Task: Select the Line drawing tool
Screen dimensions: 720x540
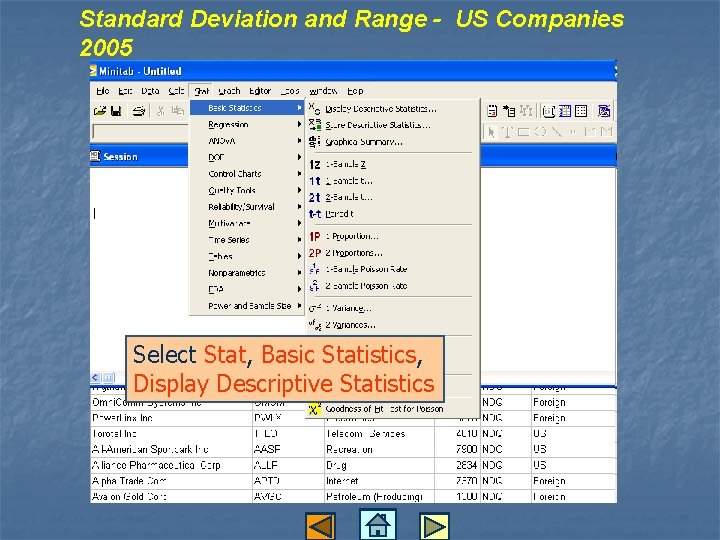Action: point(557,132)
